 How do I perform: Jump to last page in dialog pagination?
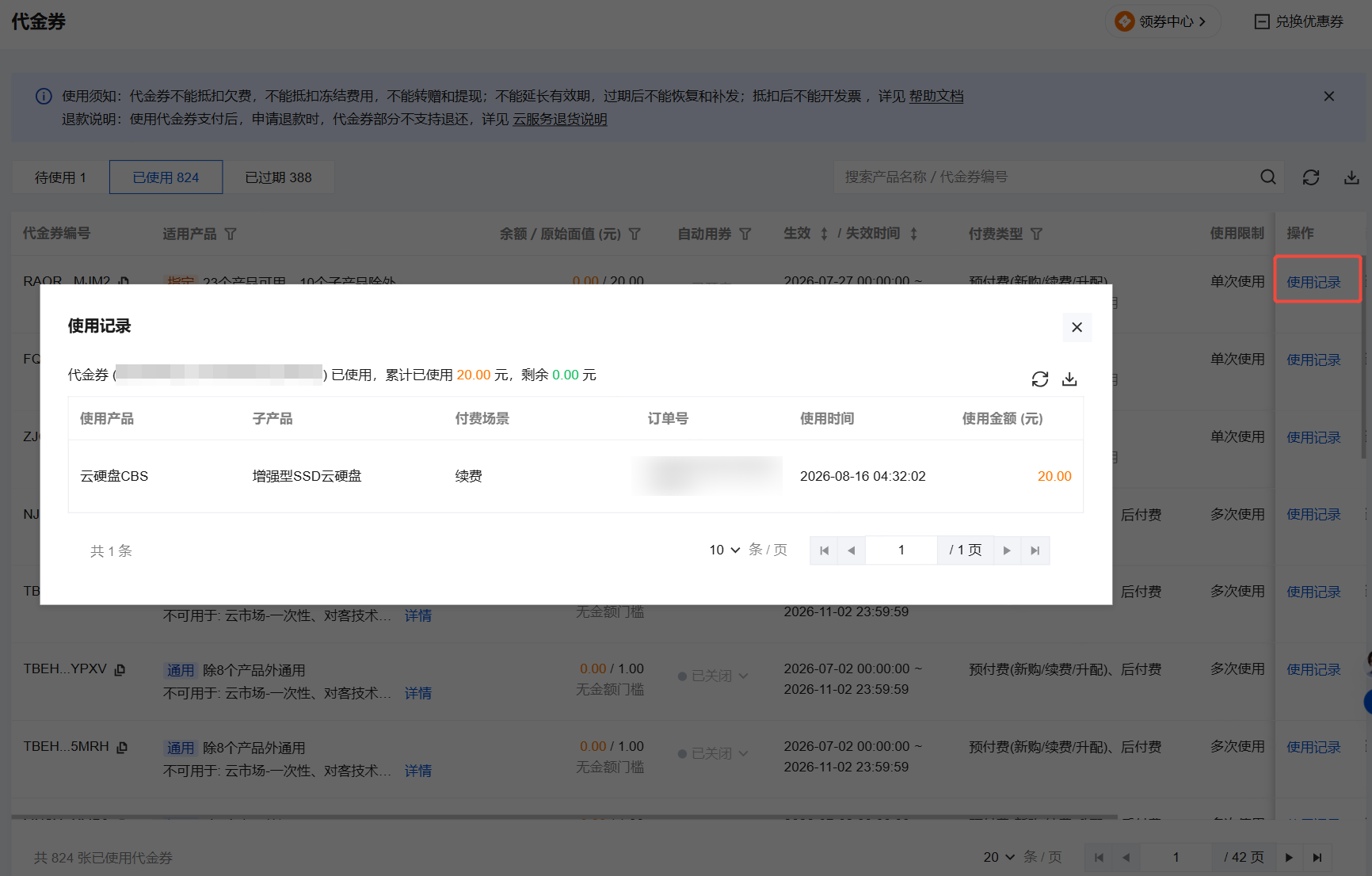[1035, 550]
